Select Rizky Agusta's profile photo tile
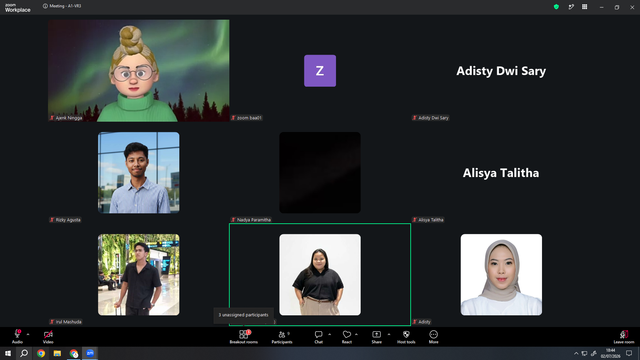This screenshot has height=360, width=640. click(x=138, y=172)
